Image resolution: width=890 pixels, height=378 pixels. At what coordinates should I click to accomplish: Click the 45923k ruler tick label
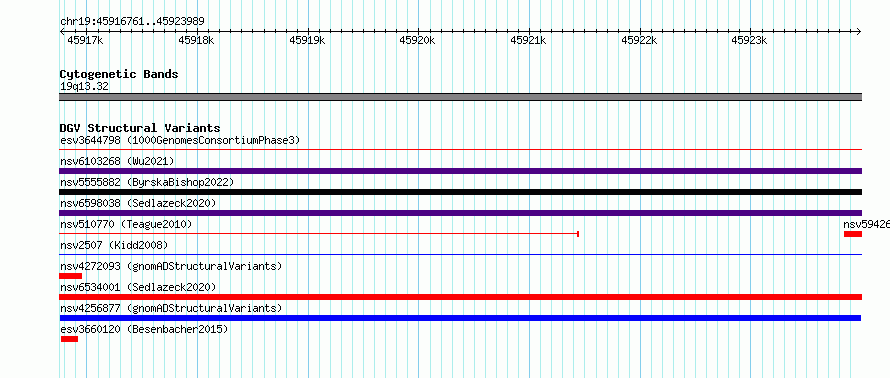coord(750,40)
